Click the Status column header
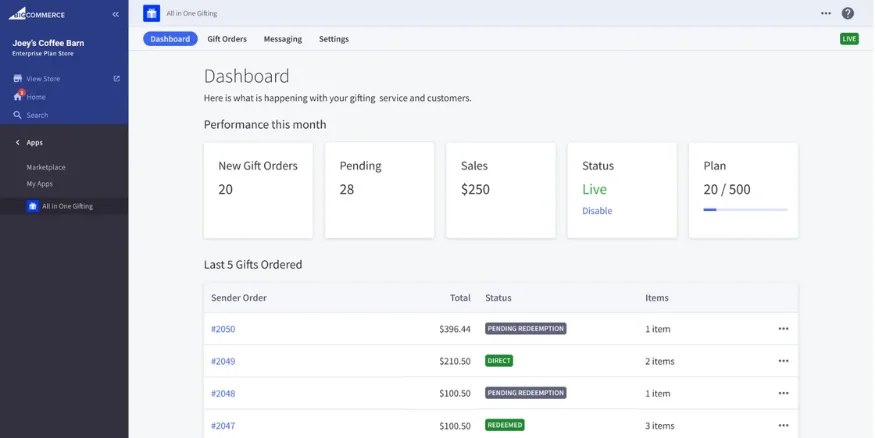 pyautogui.click(x=498, y=298)
